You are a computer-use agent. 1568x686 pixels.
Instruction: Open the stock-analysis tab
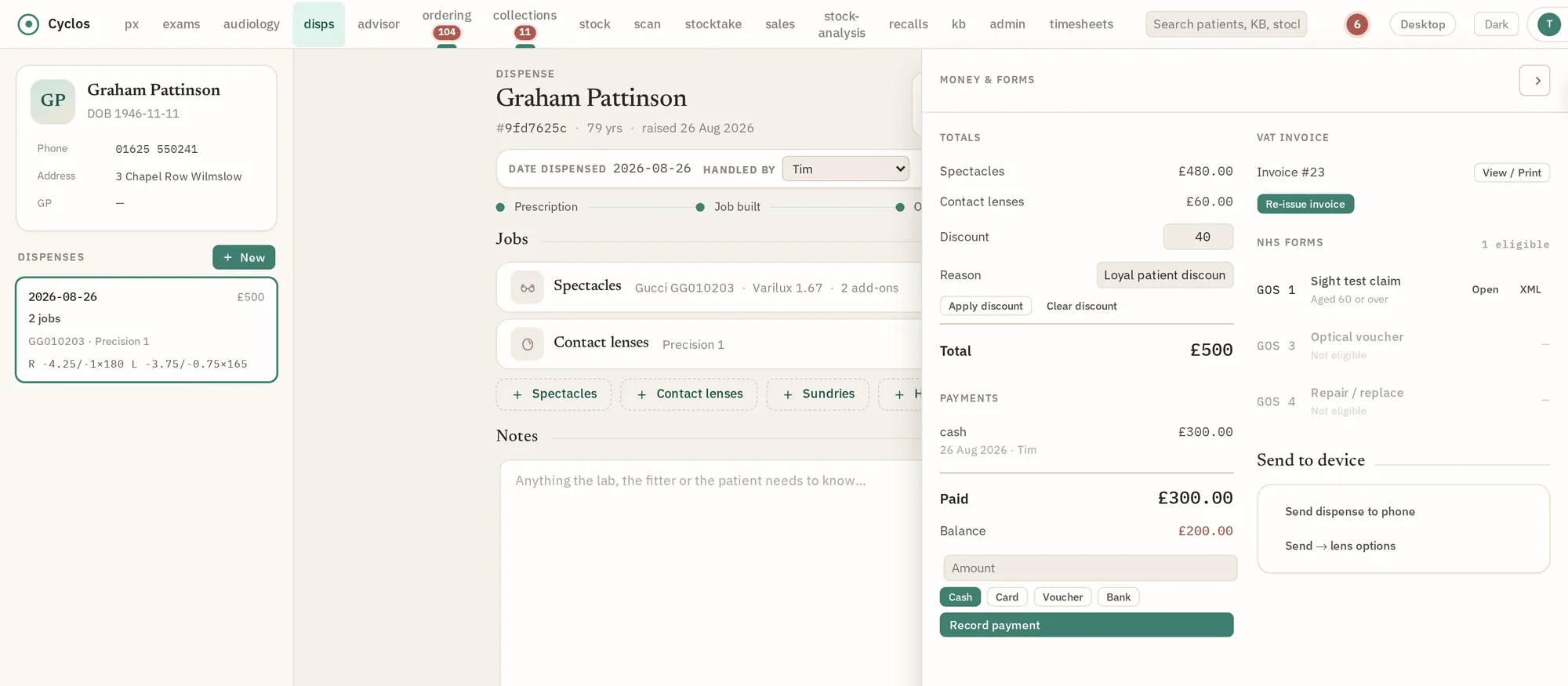[x=841, y=24]
